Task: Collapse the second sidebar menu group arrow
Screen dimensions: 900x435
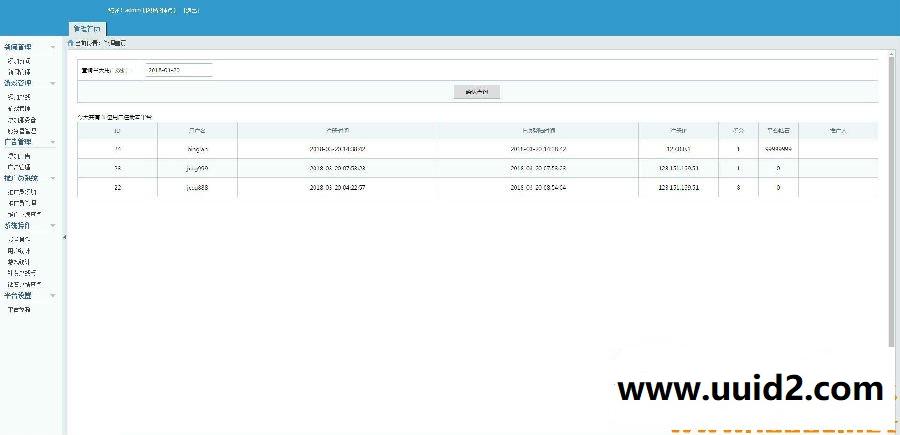Action: (54, 84)
